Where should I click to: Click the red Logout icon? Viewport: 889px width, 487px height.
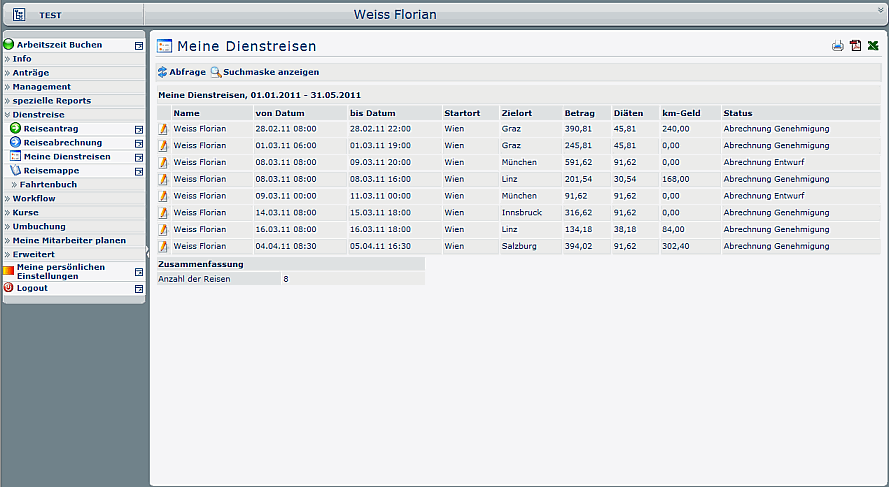pyautogui.click(x=9, y=288)
